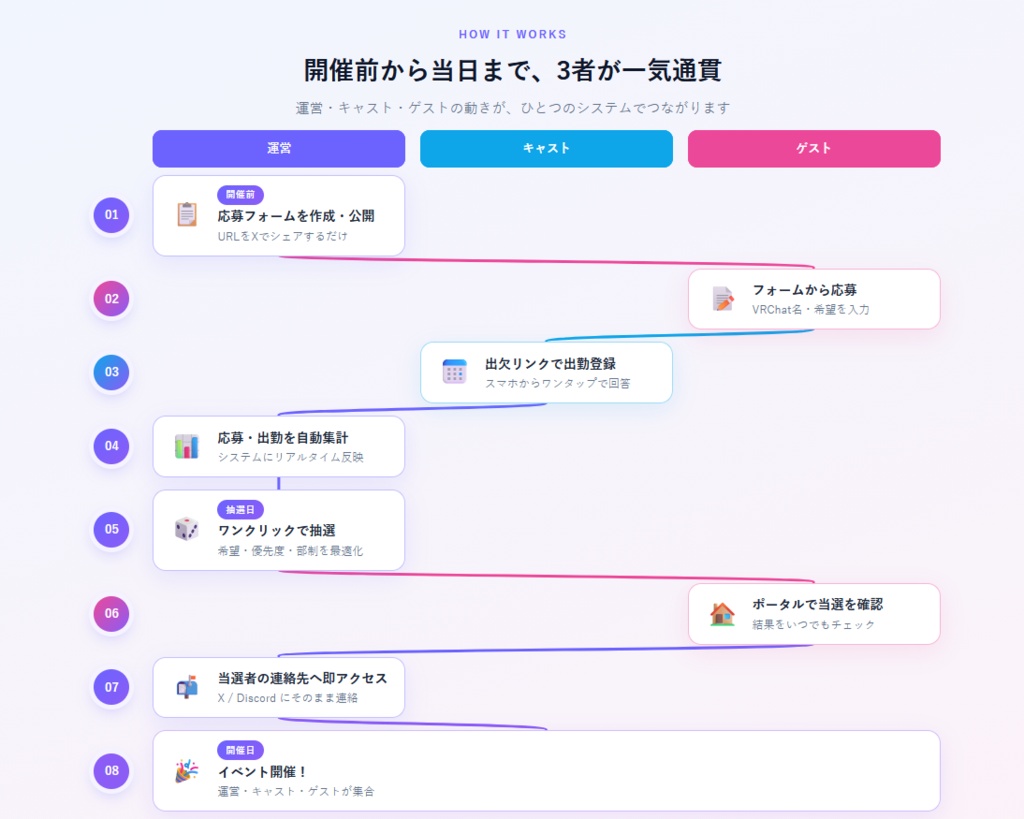
Task: Click the 運営・キャスト・ゲストが集合 text
Action: [296, 792]
